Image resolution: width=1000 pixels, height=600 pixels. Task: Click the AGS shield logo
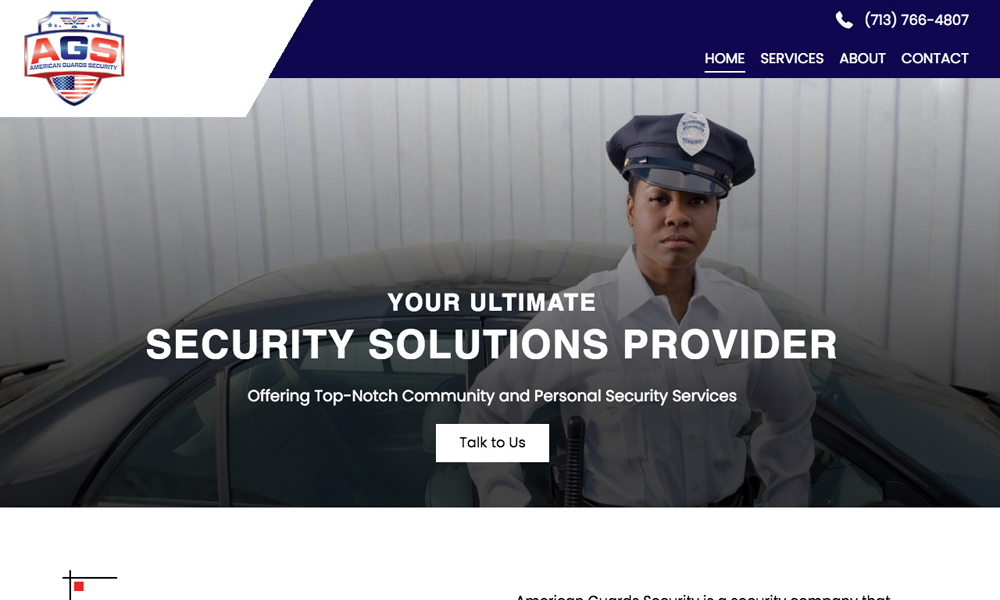pyautogui.click(x=74, y=57)
